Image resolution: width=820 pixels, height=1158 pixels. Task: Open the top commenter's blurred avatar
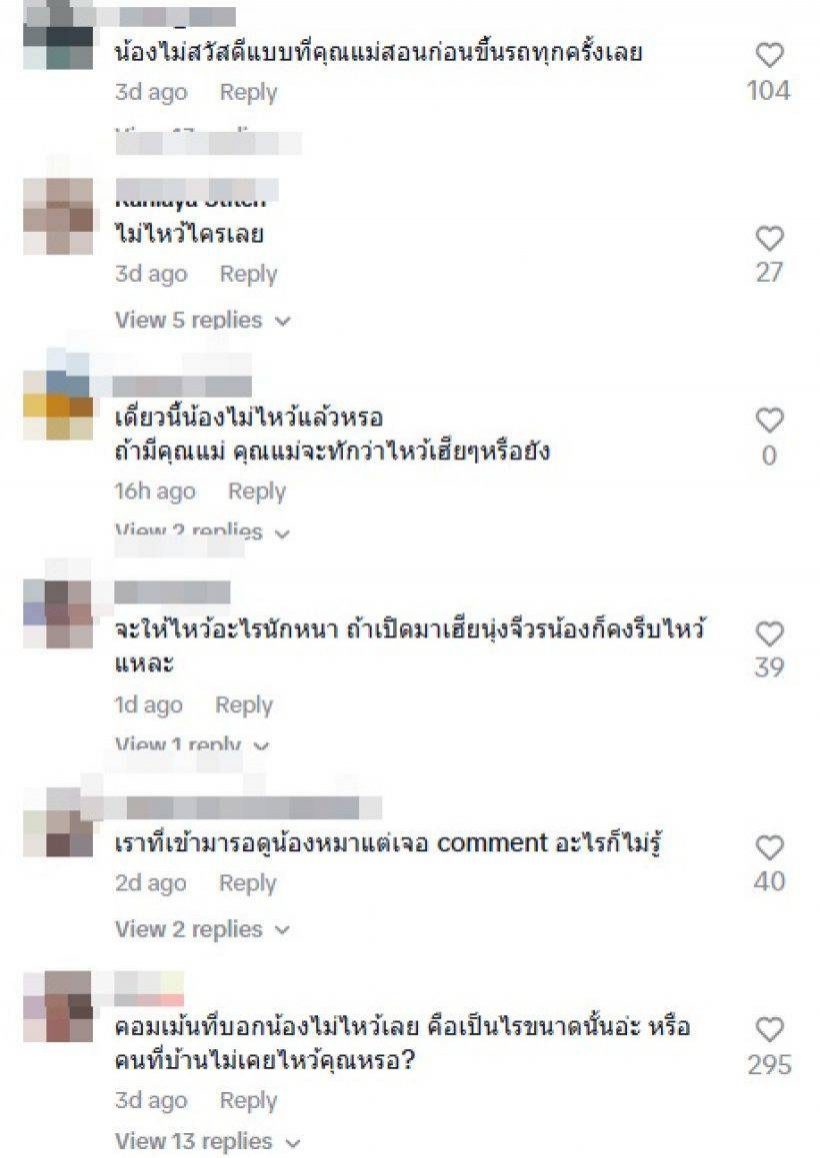(58, 35)
